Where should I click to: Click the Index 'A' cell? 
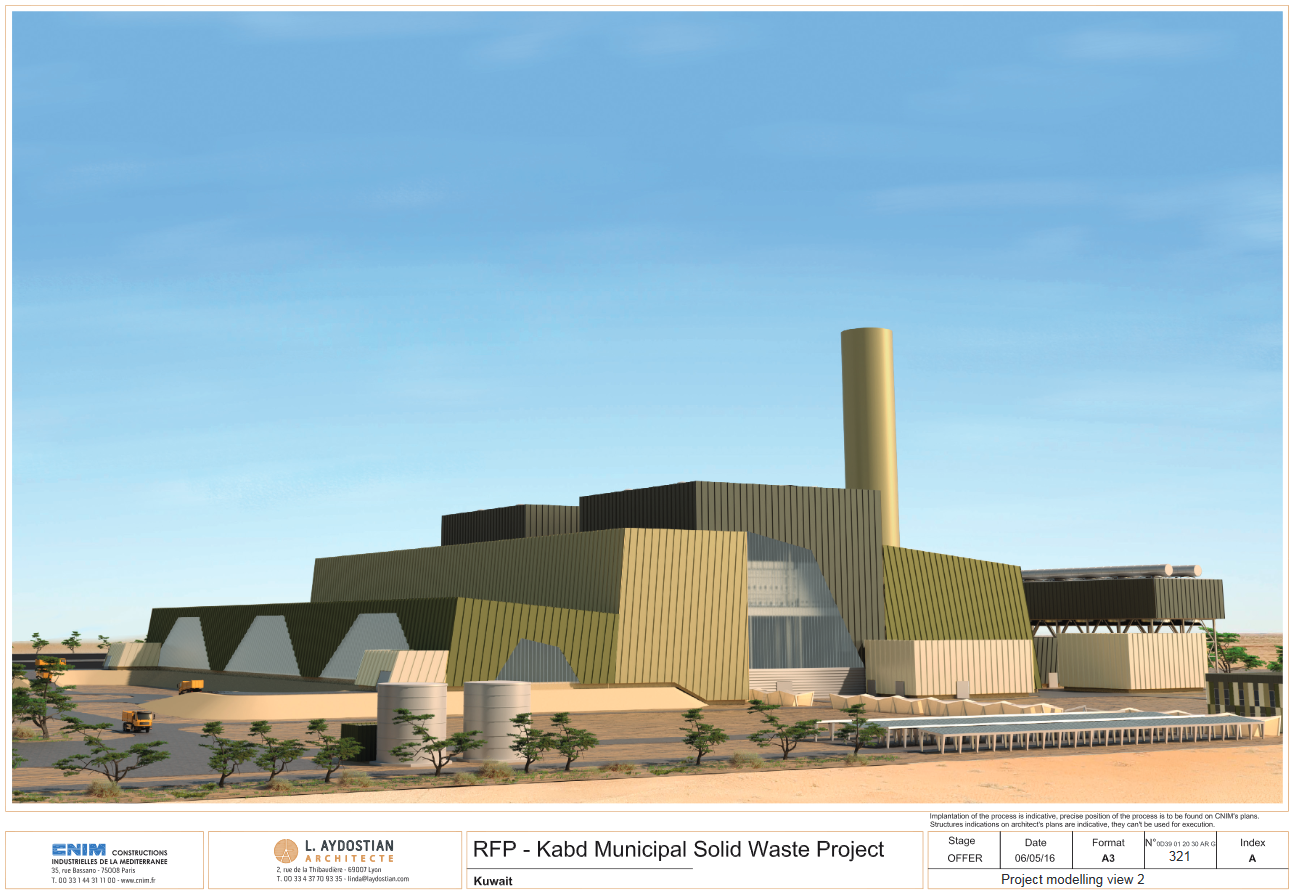(1252, 858)
